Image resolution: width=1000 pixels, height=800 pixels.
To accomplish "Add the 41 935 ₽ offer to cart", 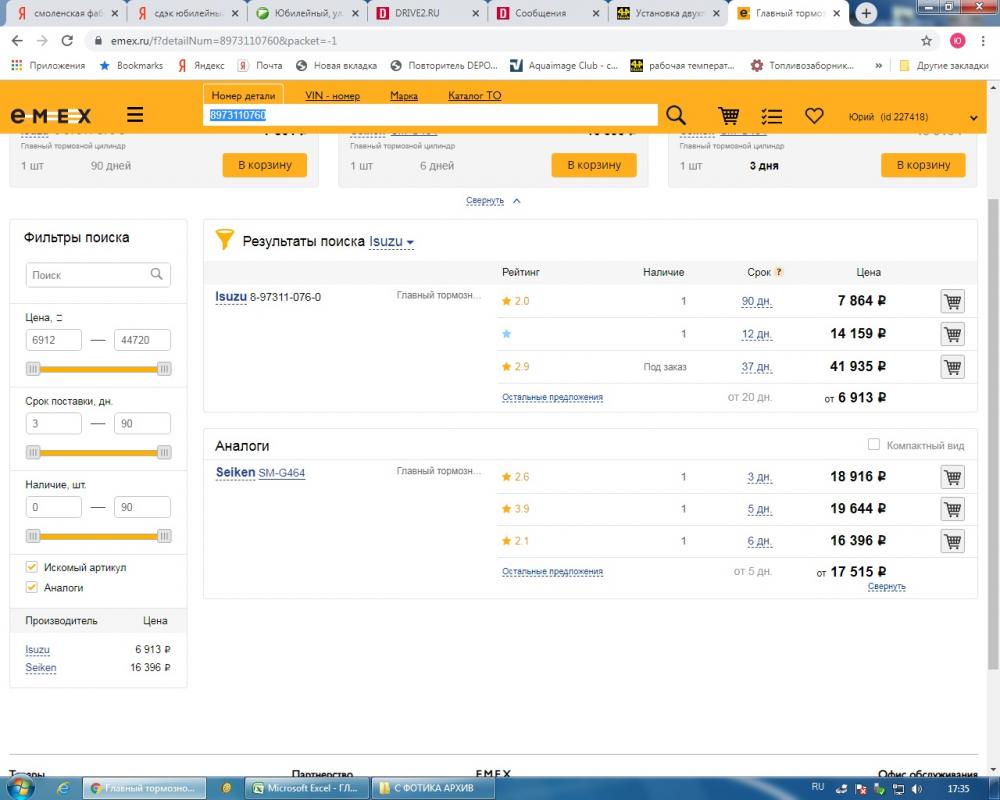I will pyautogui.click(x=952, y=367).
